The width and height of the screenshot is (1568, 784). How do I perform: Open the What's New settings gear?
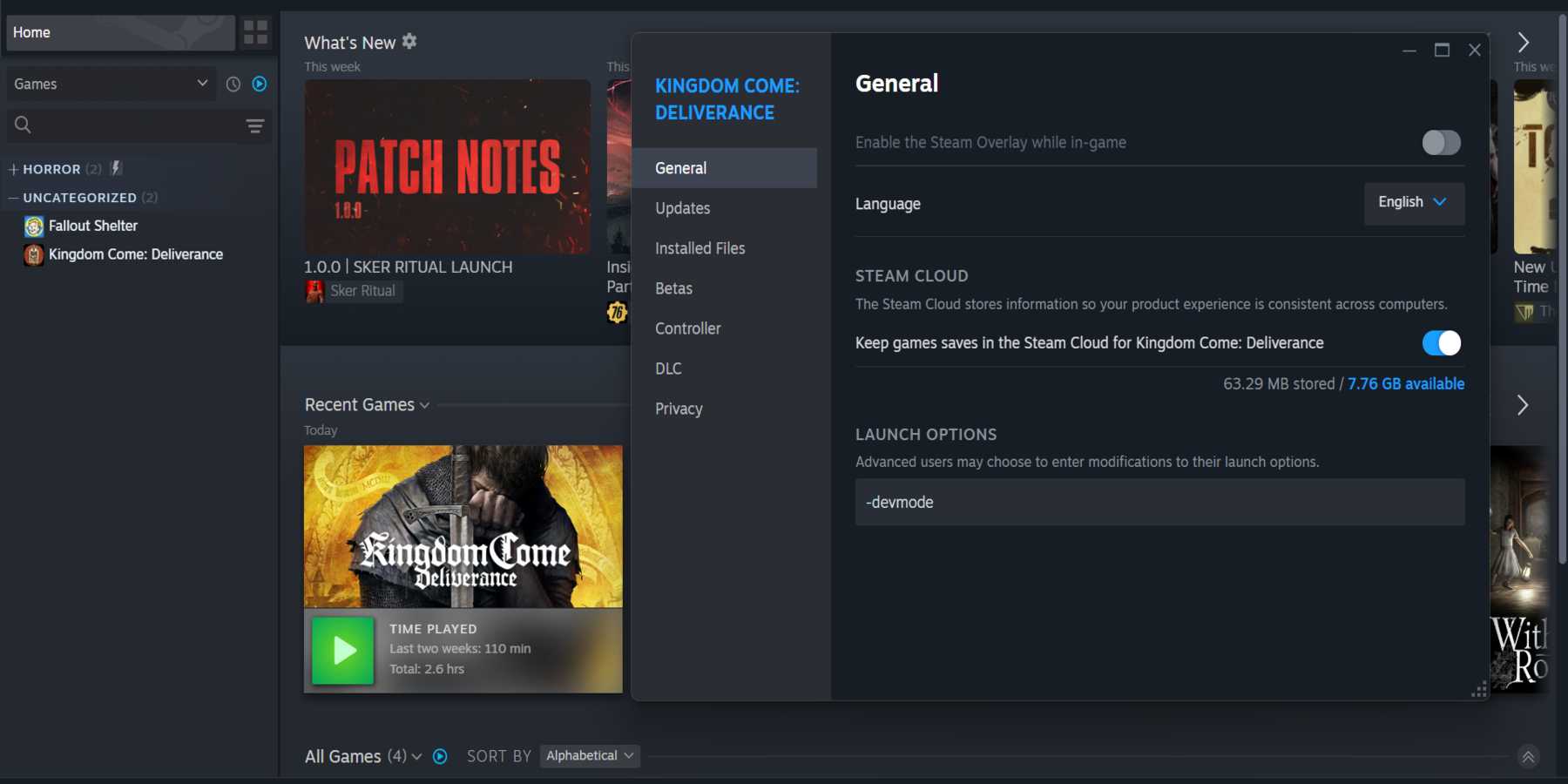coord(409,41)
